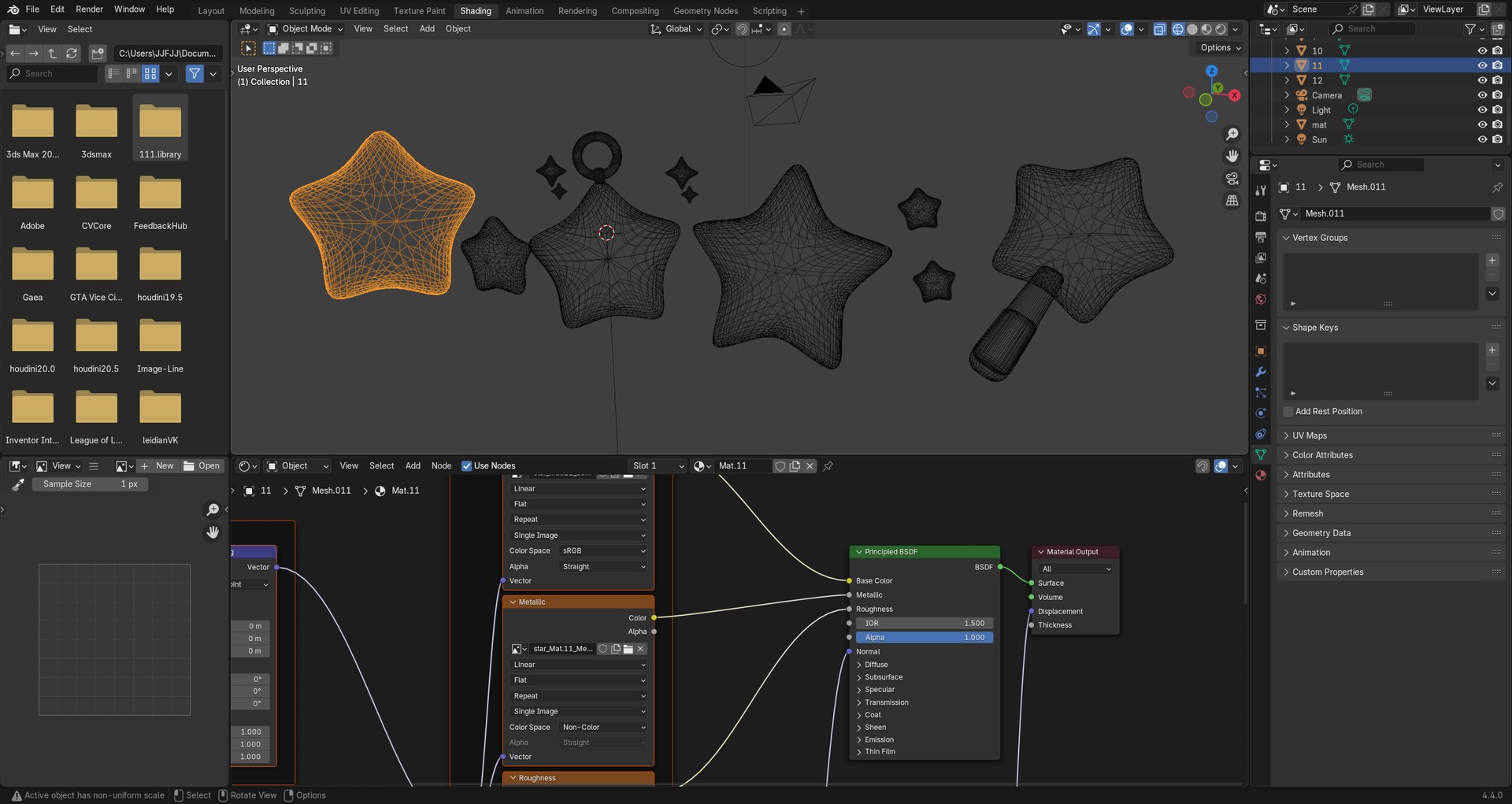The width and height of the screenshot is (1512, 804).
Task: Open the Color Space sRGB dropdown
Action: click(x=603, y=551)
